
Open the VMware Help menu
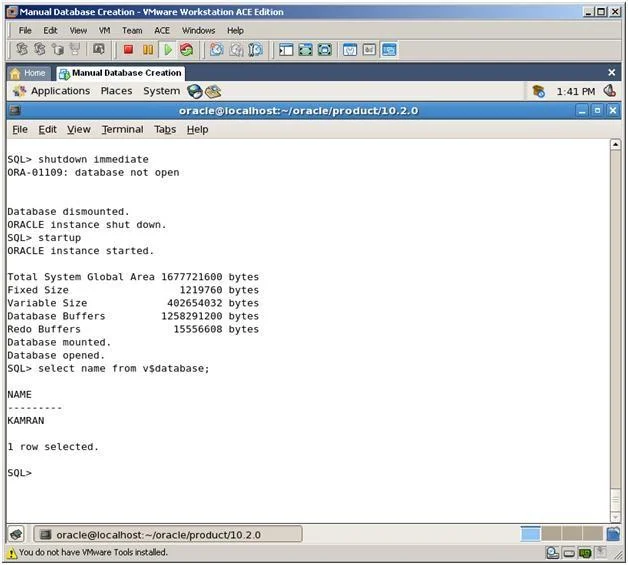coord(235,30)
